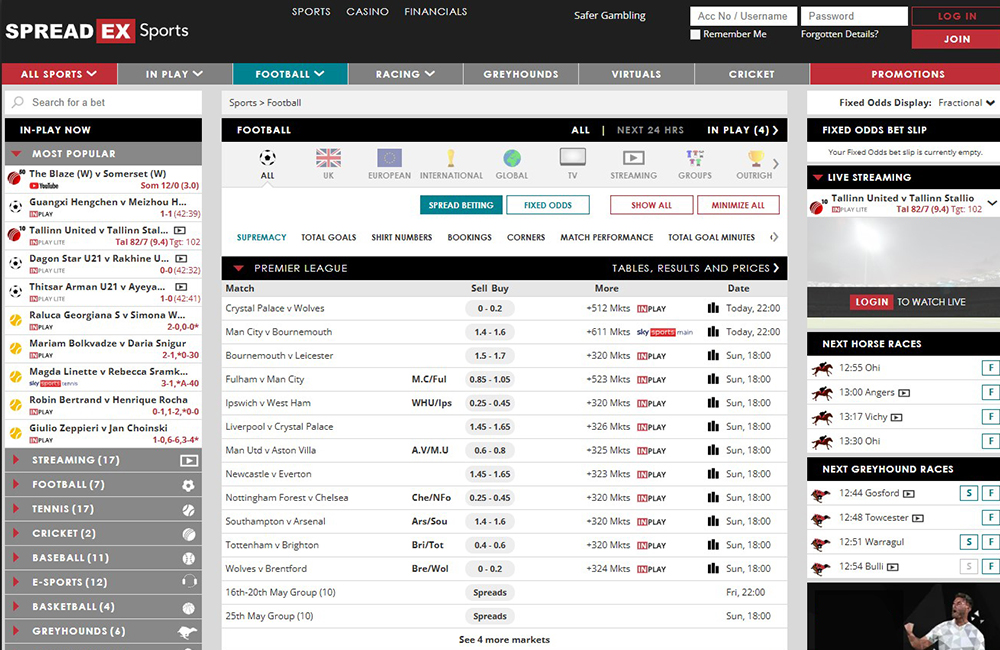Click the Show All button
Screen dimensions: 1000x650
[651, 205]
